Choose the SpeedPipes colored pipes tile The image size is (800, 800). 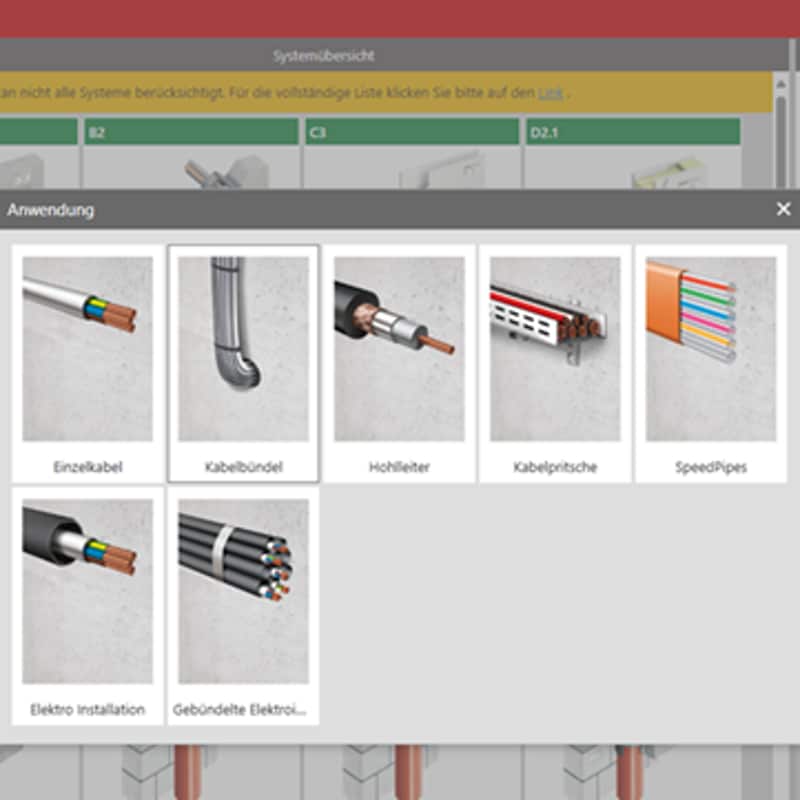[710, 348]
